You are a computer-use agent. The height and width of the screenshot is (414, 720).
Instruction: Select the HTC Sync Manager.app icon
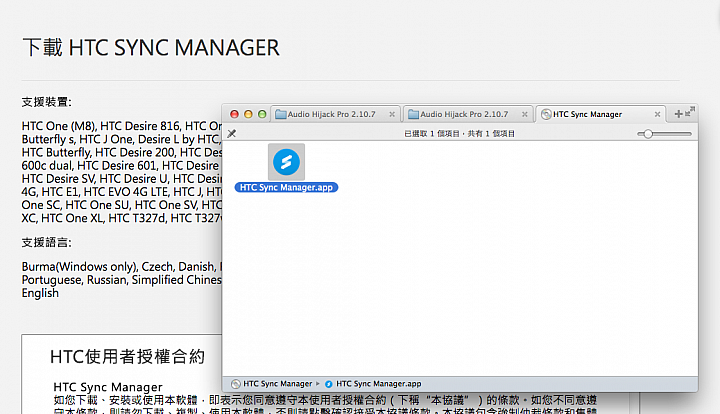(x=286, y=162)
